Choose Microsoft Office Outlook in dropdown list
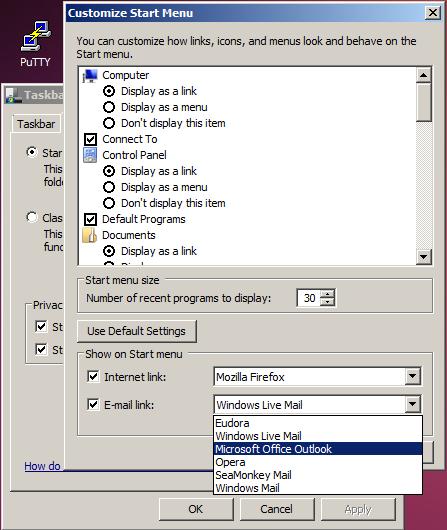Viewport: 447px width, 530px height. pos(318,449)
